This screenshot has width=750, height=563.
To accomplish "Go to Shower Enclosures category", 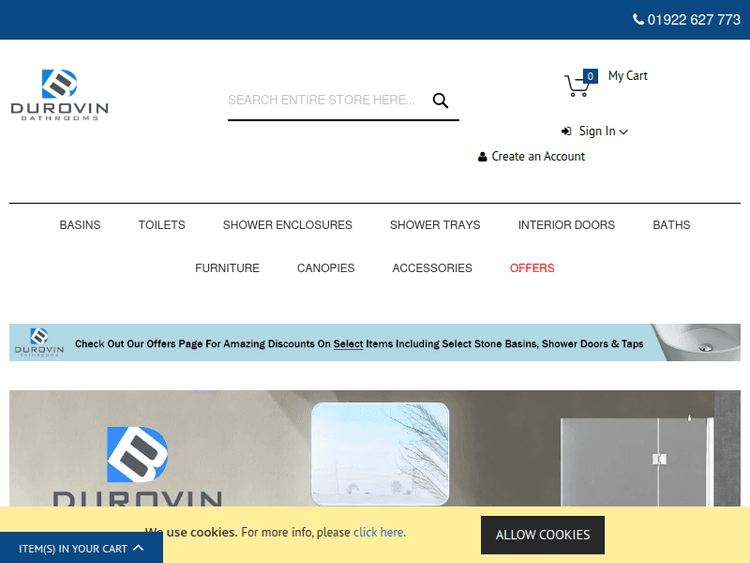I will 287,225.
